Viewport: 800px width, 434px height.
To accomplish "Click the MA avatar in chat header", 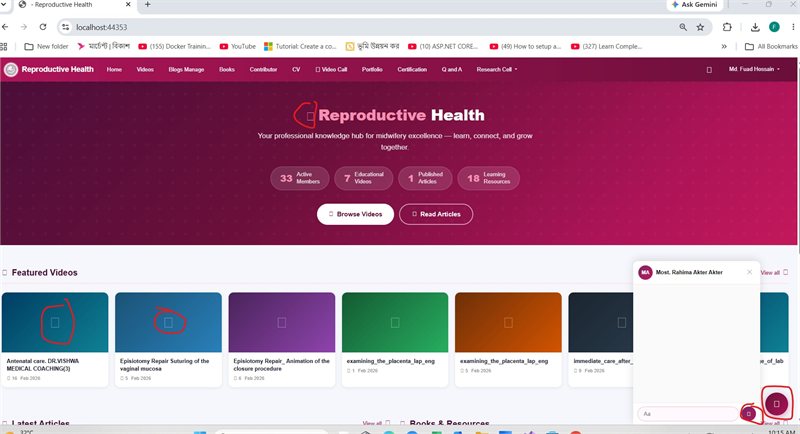I will click(x=645, y=272).
